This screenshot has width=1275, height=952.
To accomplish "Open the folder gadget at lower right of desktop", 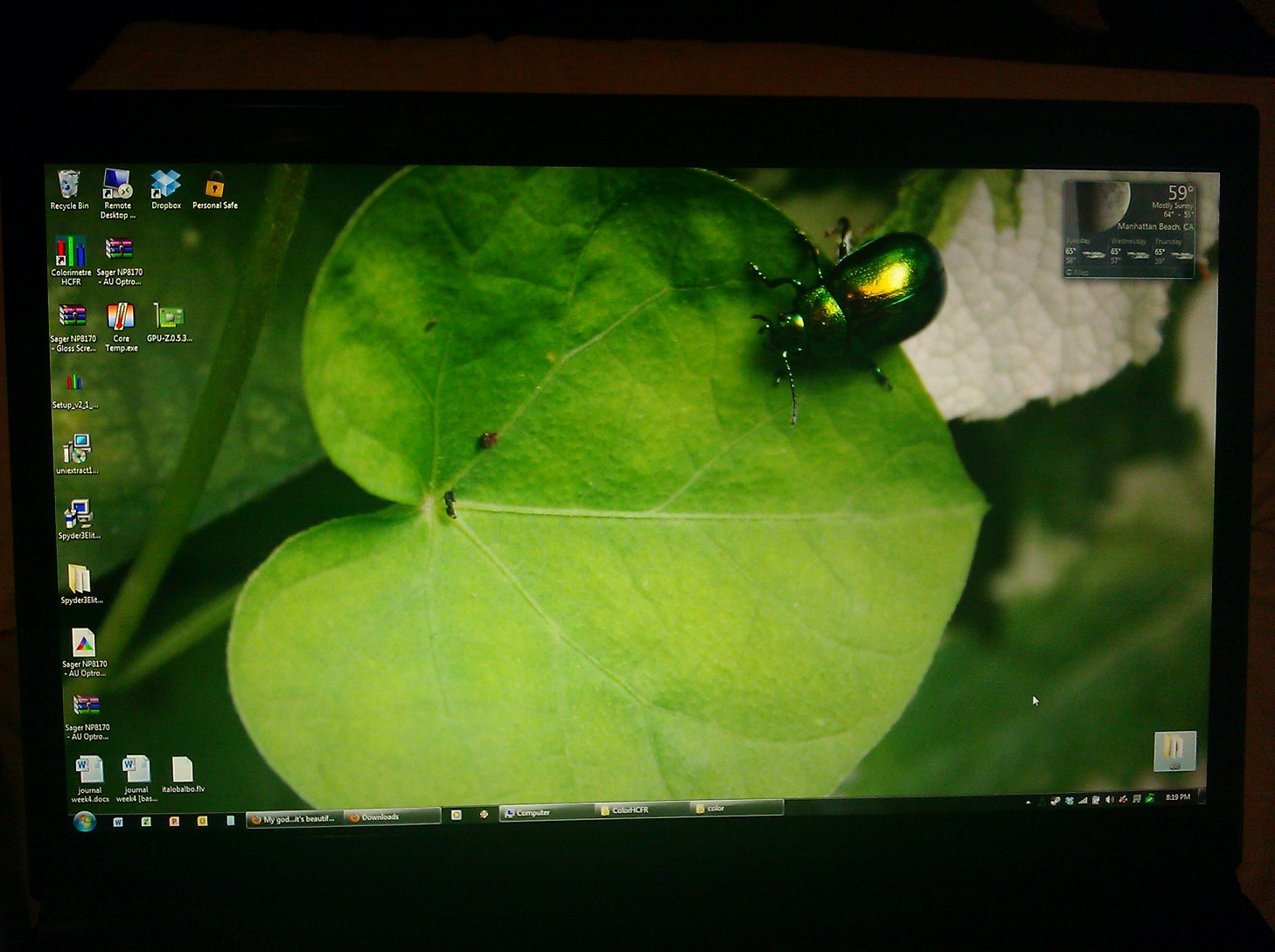I will pyautogui.click(x=1174, y=751).
